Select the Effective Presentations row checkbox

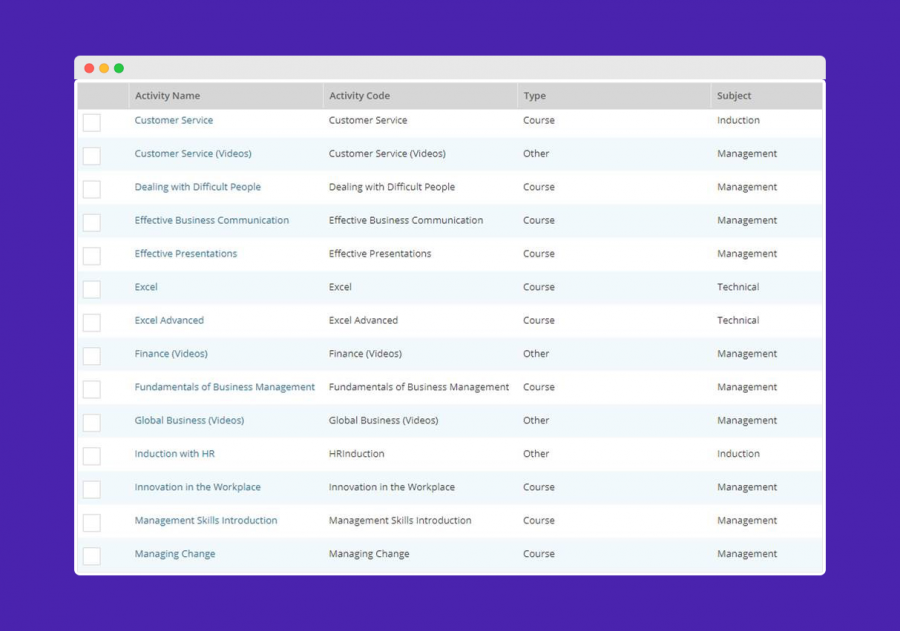92,256
